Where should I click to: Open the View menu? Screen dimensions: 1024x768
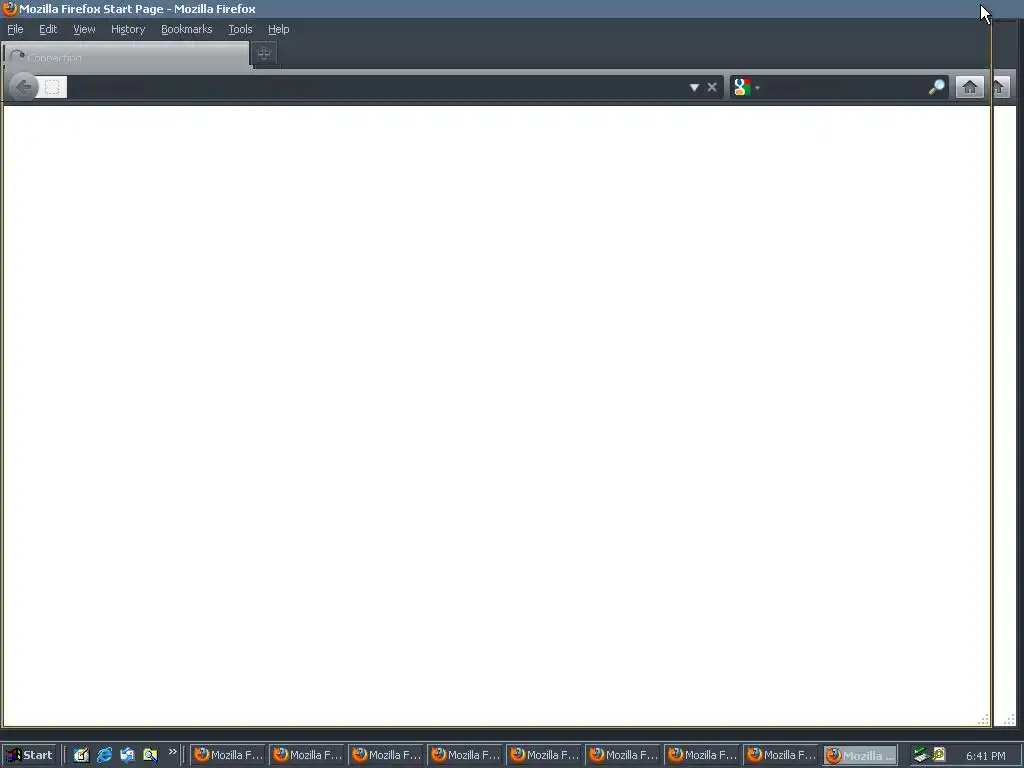(84, 29)
